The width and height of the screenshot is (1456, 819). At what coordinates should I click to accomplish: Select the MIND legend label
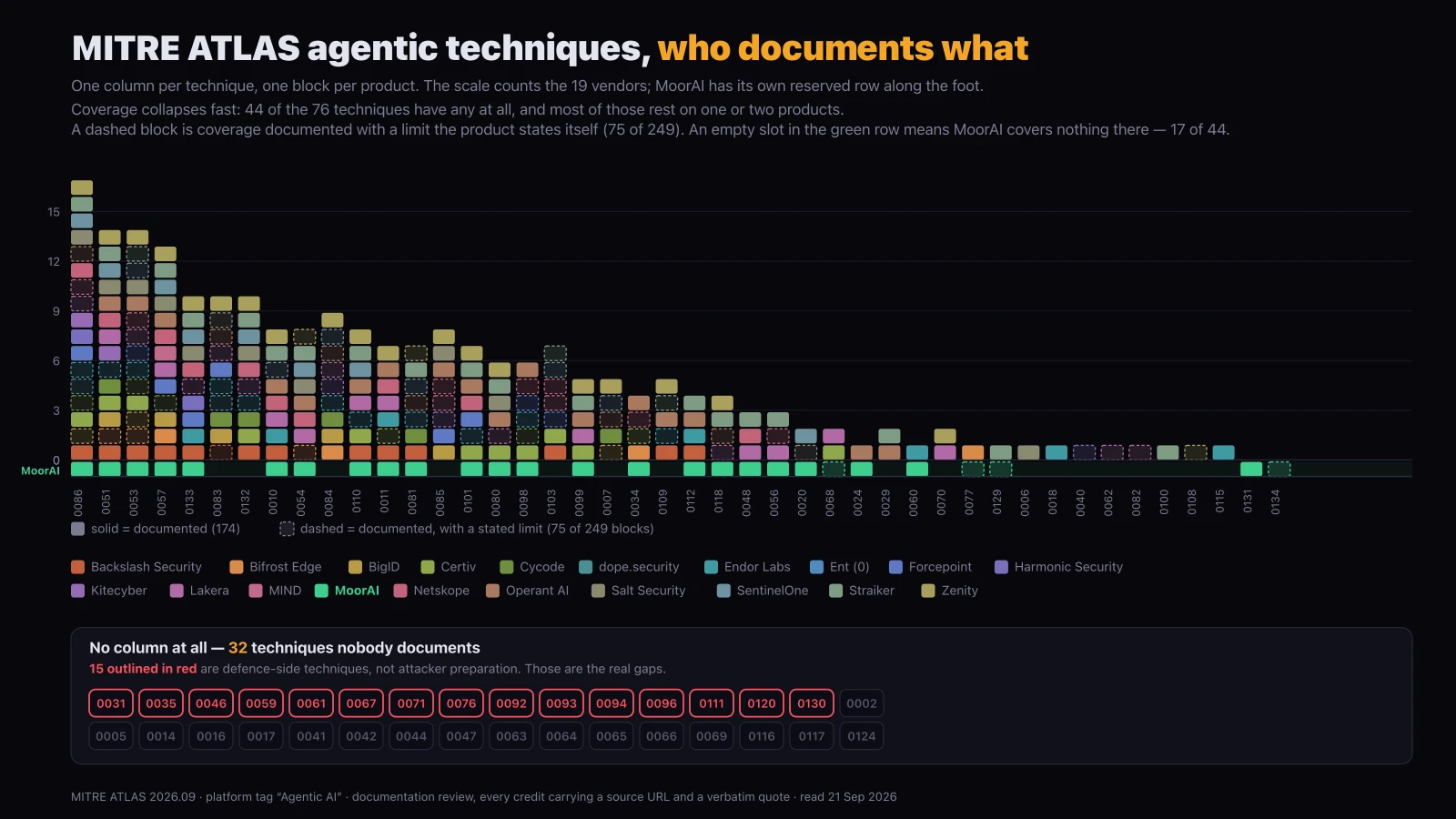pos(285,591)
